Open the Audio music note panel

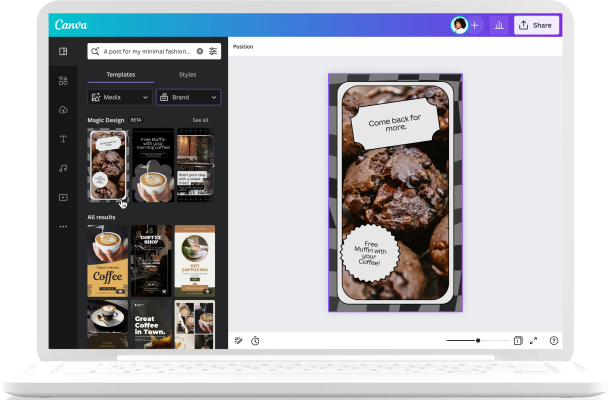(63, 168)
